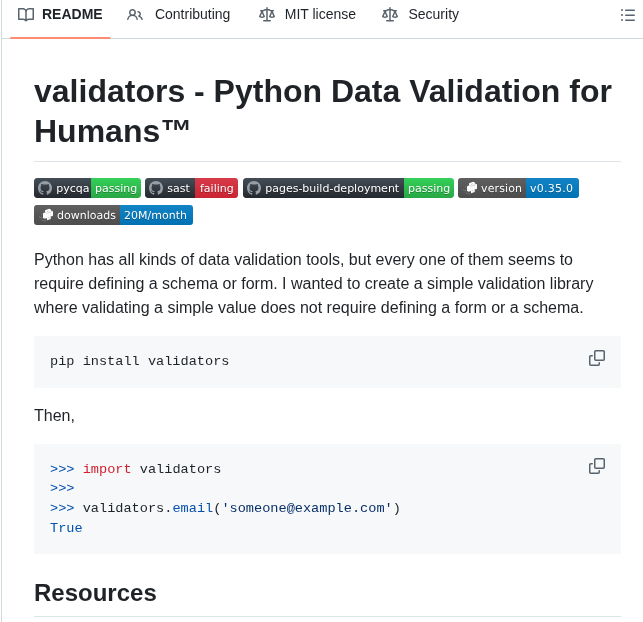
Task: Open the README tab
Action: tap(60, 15)
